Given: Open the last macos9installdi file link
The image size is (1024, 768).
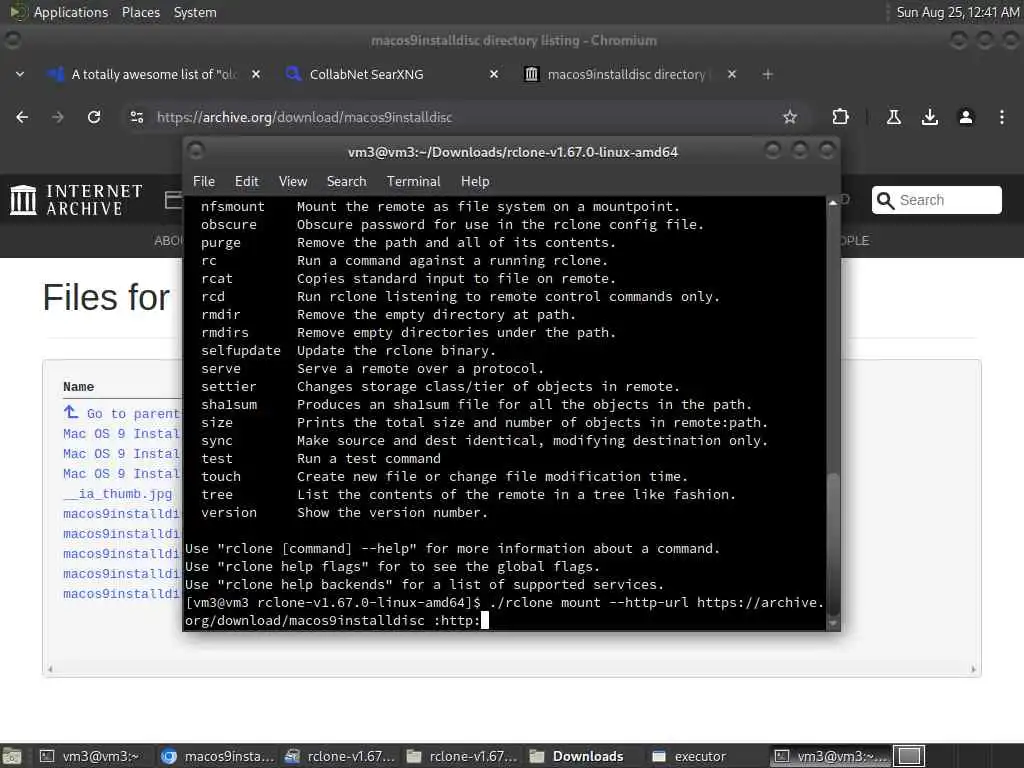Looking at the screenshot, I should tap(121, 594).
